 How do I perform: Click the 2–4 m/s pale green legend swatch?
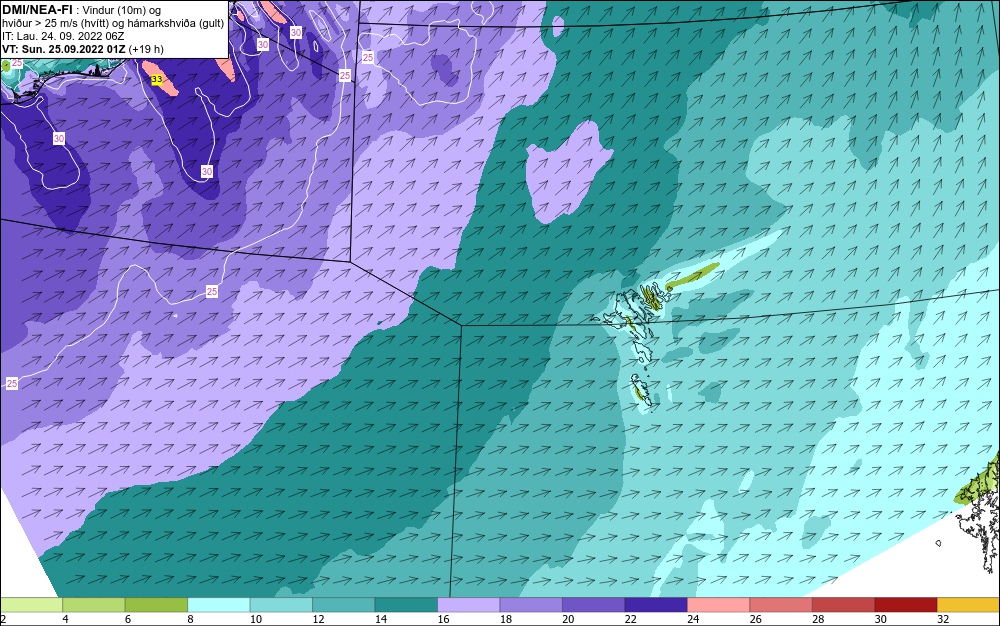point(31,605)
